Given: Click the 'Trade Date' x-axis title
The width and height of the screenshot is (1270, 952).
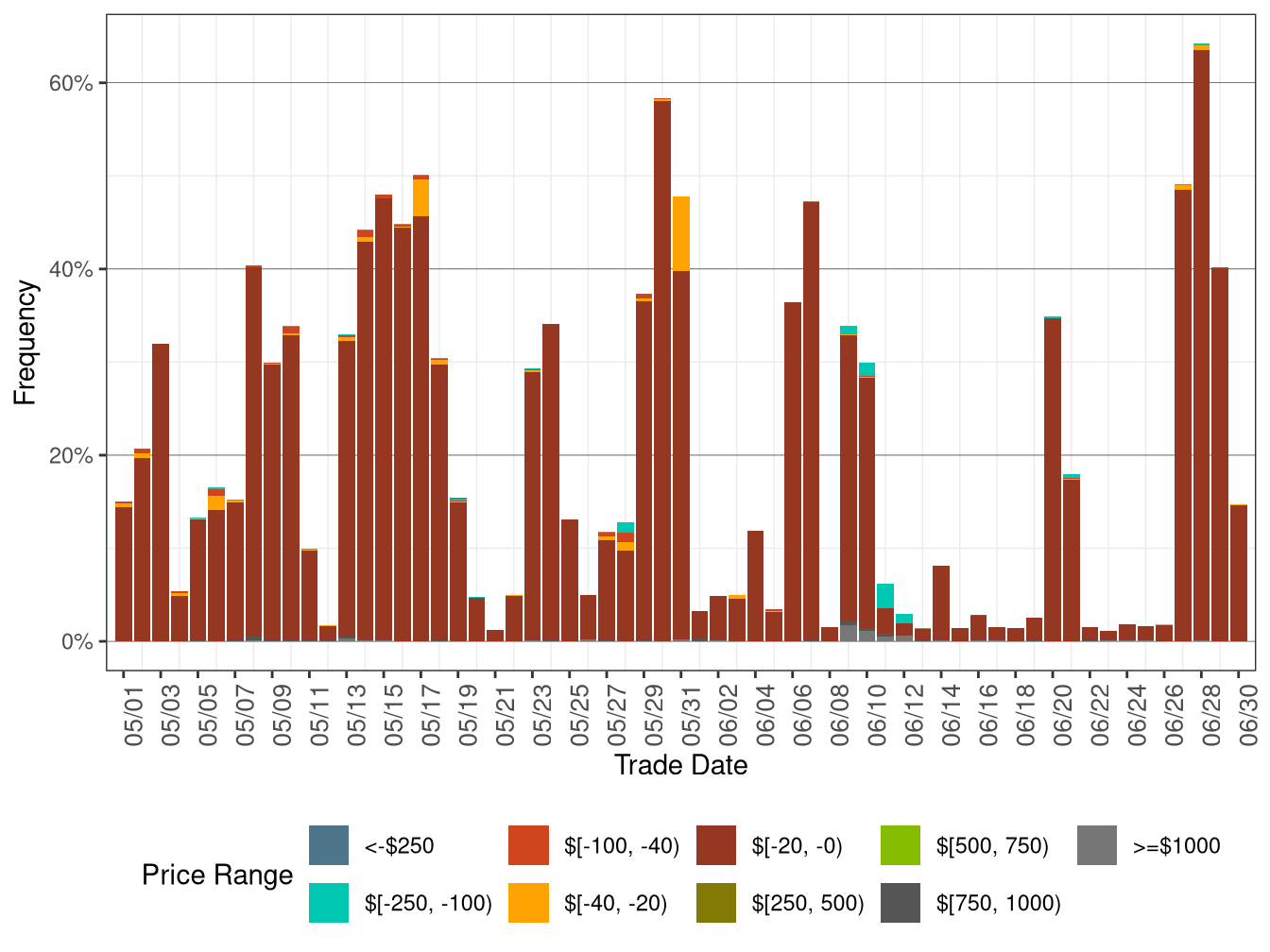Looking at the screenshot, I should [681, 765].
